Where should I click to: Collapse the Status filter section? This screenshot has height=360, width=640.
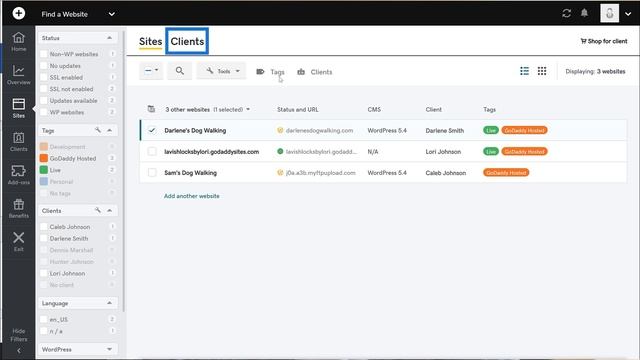tap(109, 38)
